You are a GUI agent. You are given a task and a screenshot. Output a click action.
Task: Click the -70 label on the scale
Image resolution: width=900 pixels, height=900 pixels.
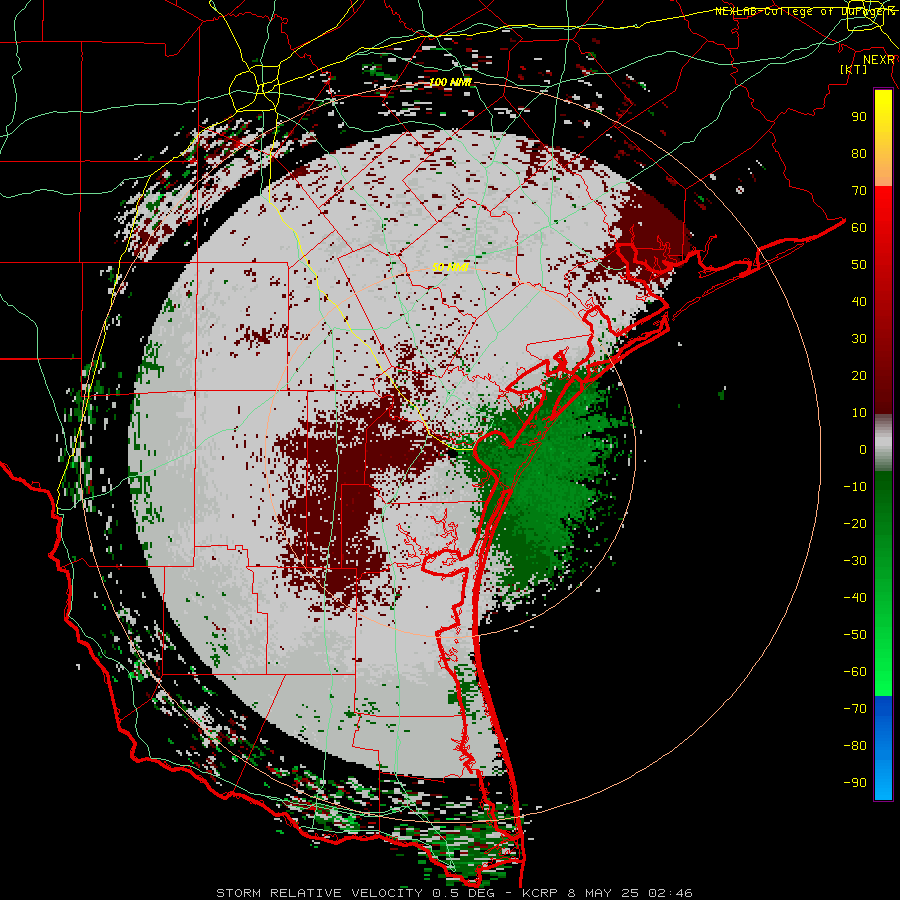click(x=855, y=709)
